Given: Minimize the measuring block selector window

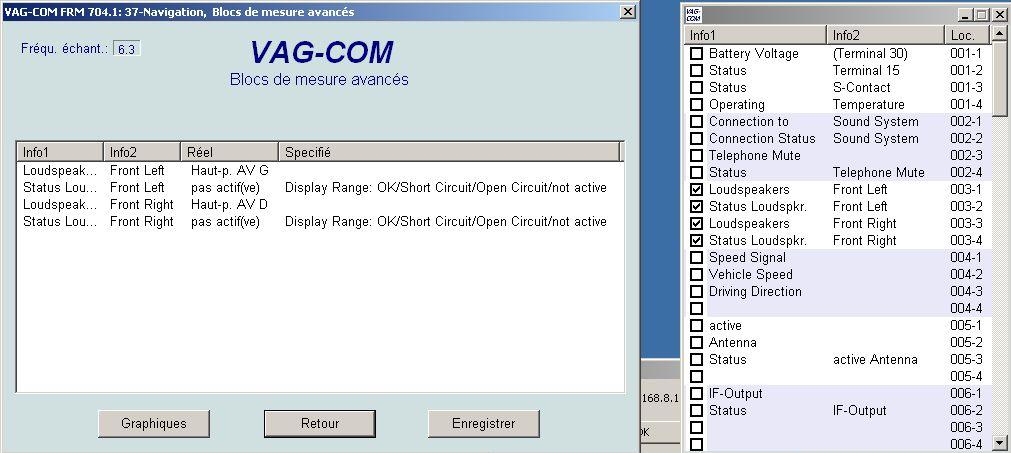Looking at the screenshot, I should (966, 14).
